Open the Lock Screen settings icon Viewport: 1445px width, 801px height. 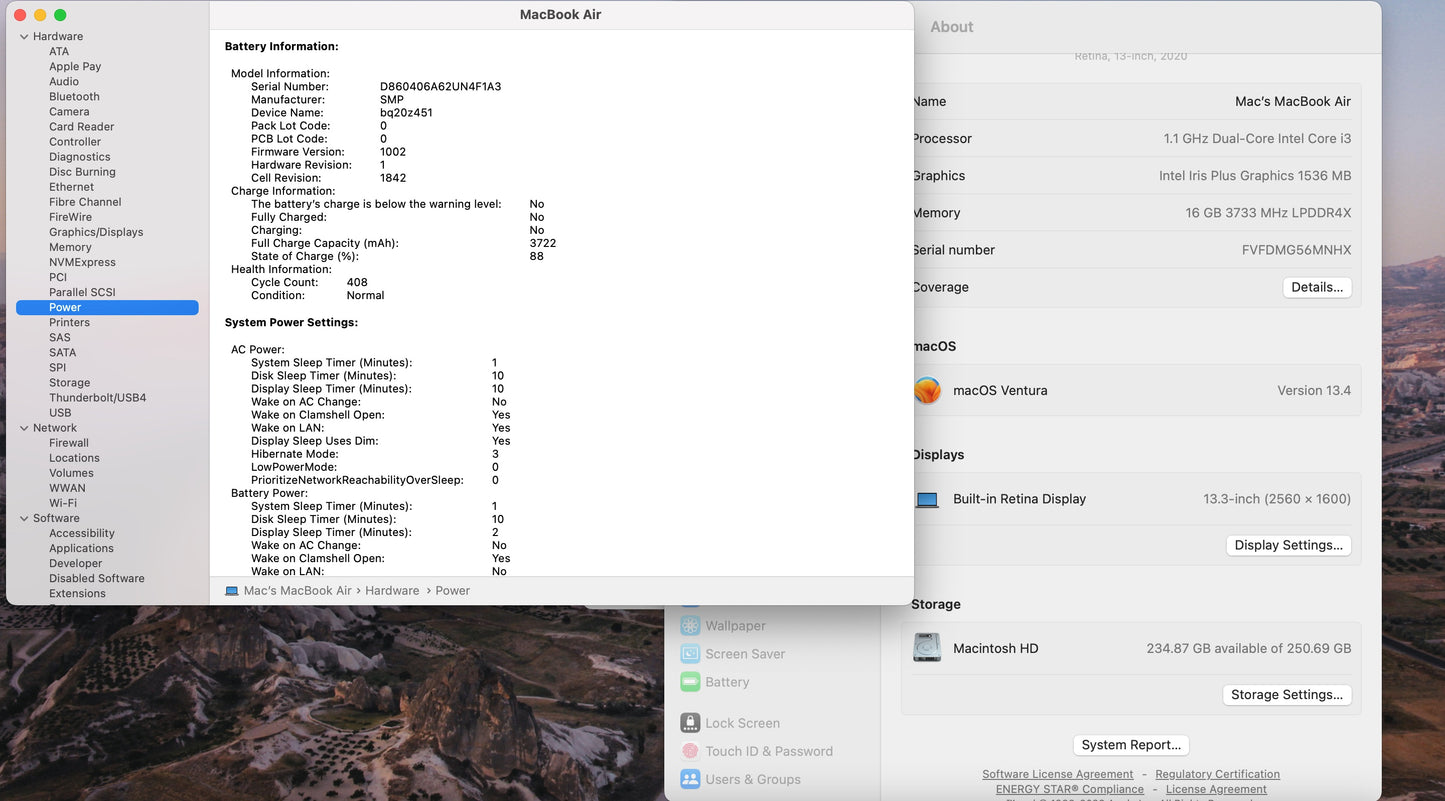tap(690, 723)
